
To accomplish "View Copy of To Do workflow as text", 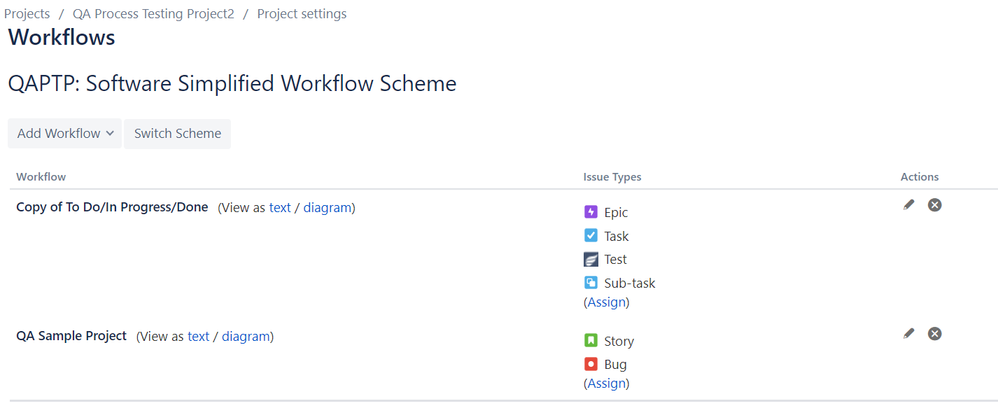I will (x=280, y=207).
